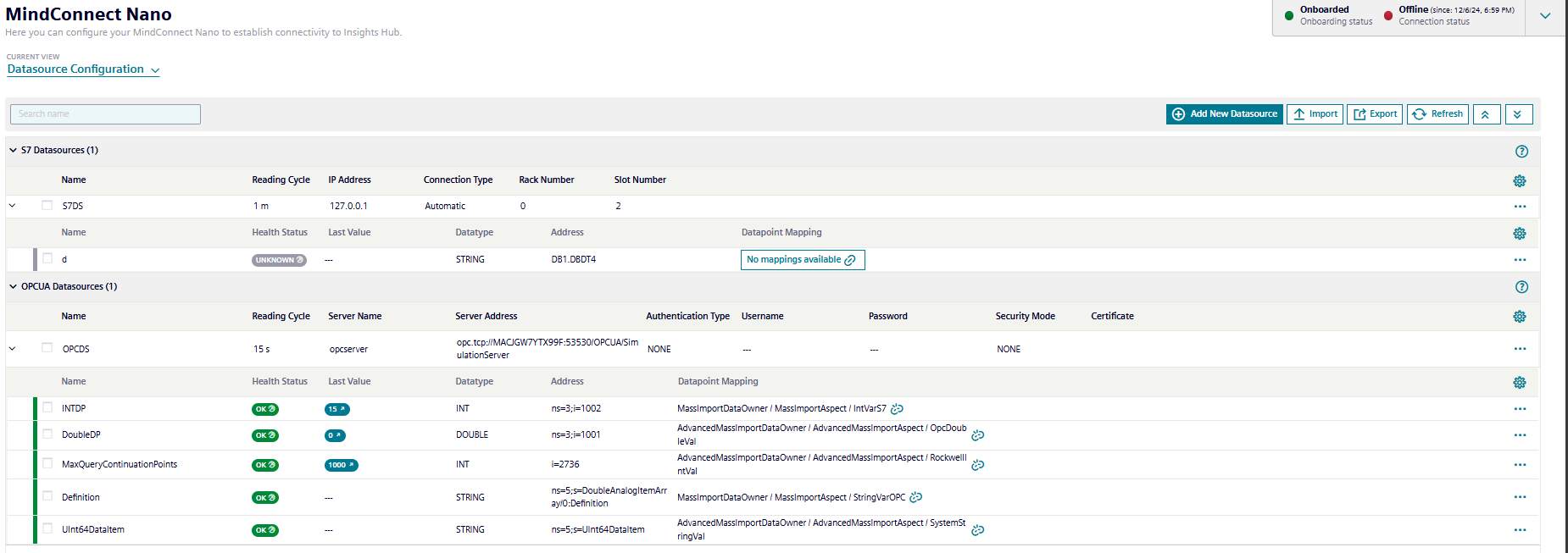
Task: Click No mappings available link
Action: coord(803,260)
